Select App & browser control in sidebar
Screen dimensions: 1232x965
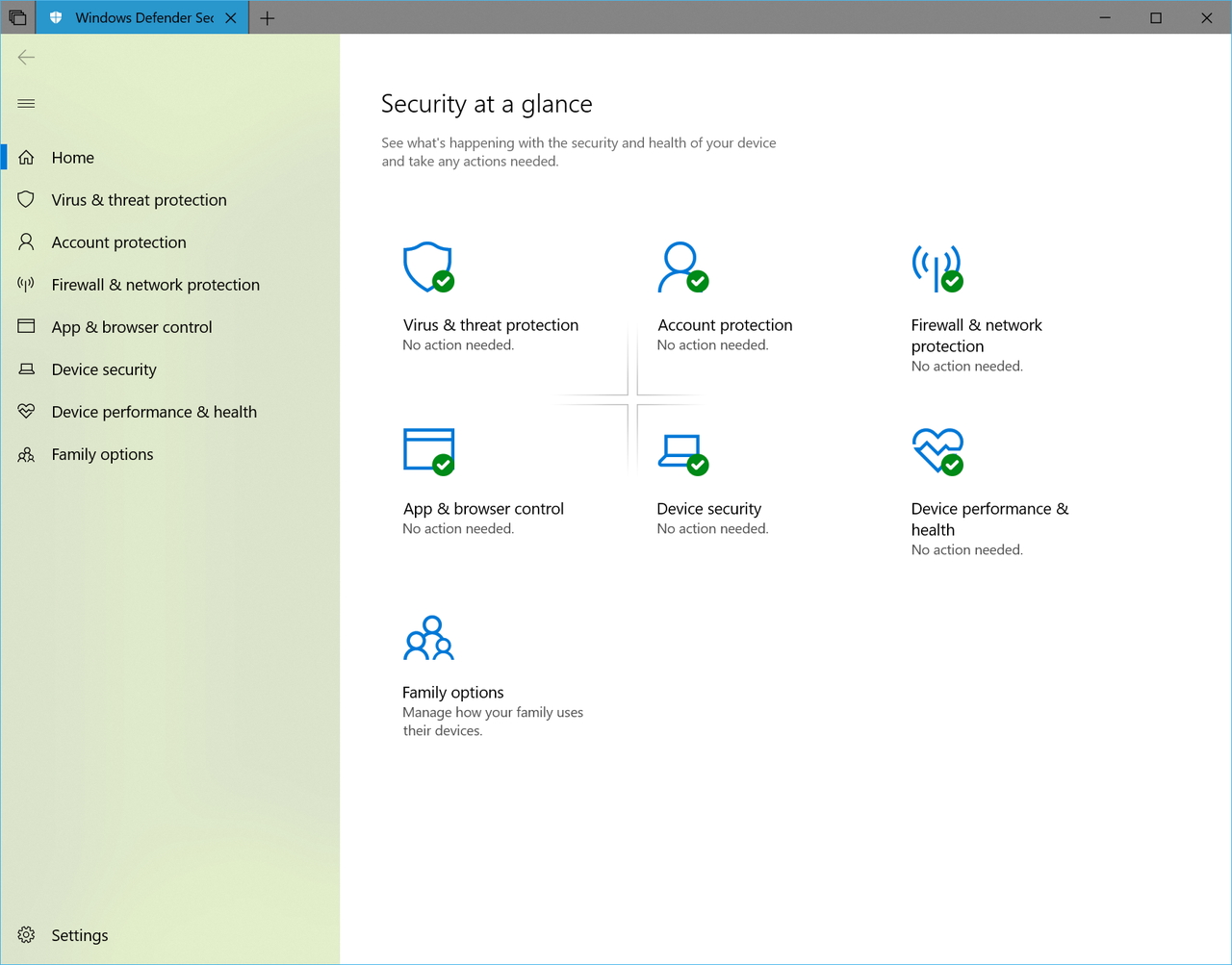[x=132, y=326]
